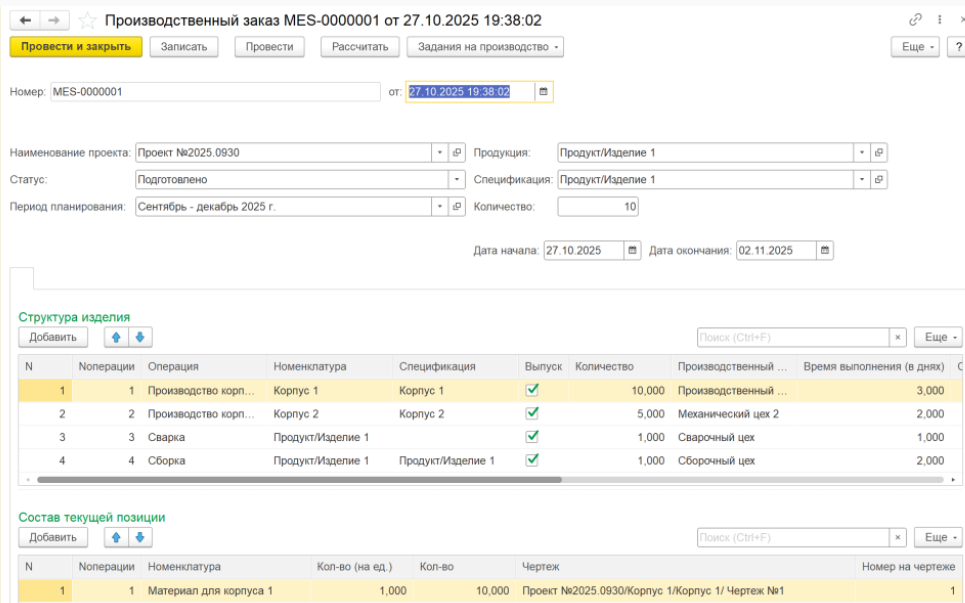Click Провести и закрыть
965x603 pixels.
click(x=76, y=47)
